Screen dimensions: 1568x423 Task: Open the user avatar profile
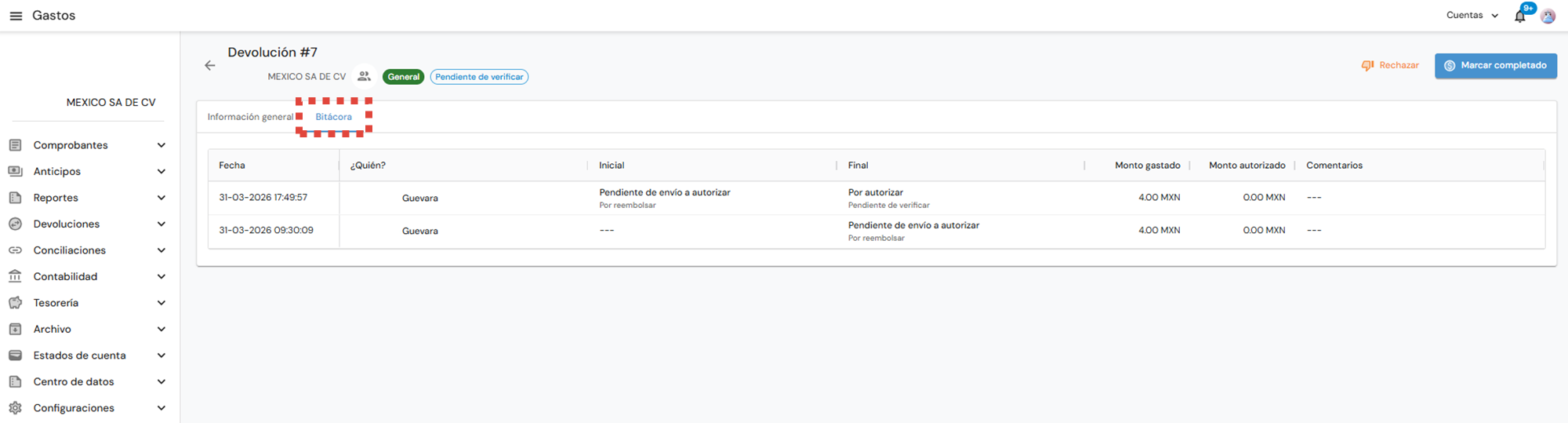[1548, 16]
